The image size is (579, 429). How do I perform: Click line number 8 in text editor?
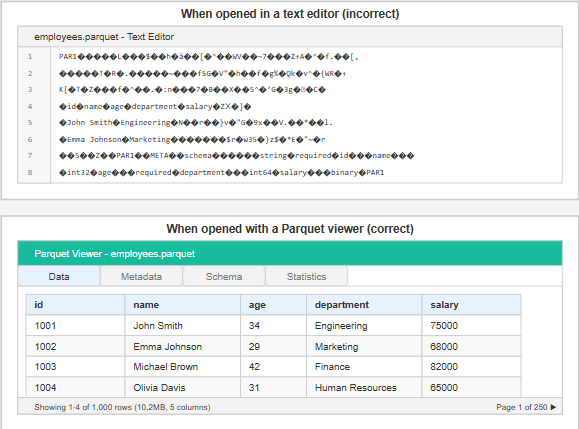tap(30, 172)
